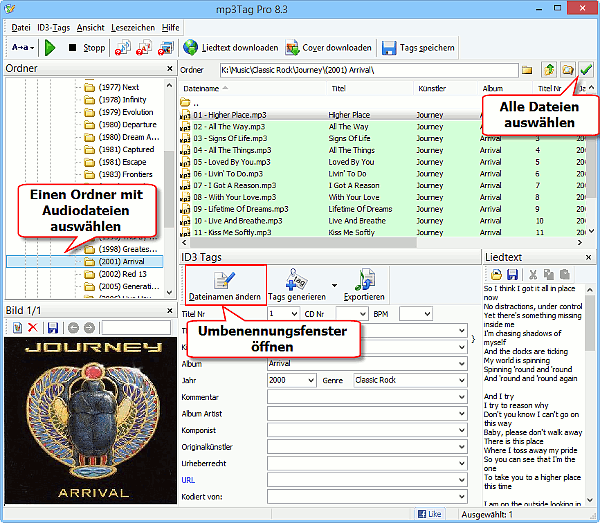The width and height of the screenshot is (600, 523).
Task: Open the A→a case conversion dropdown
Action: (x=23, y=48)
